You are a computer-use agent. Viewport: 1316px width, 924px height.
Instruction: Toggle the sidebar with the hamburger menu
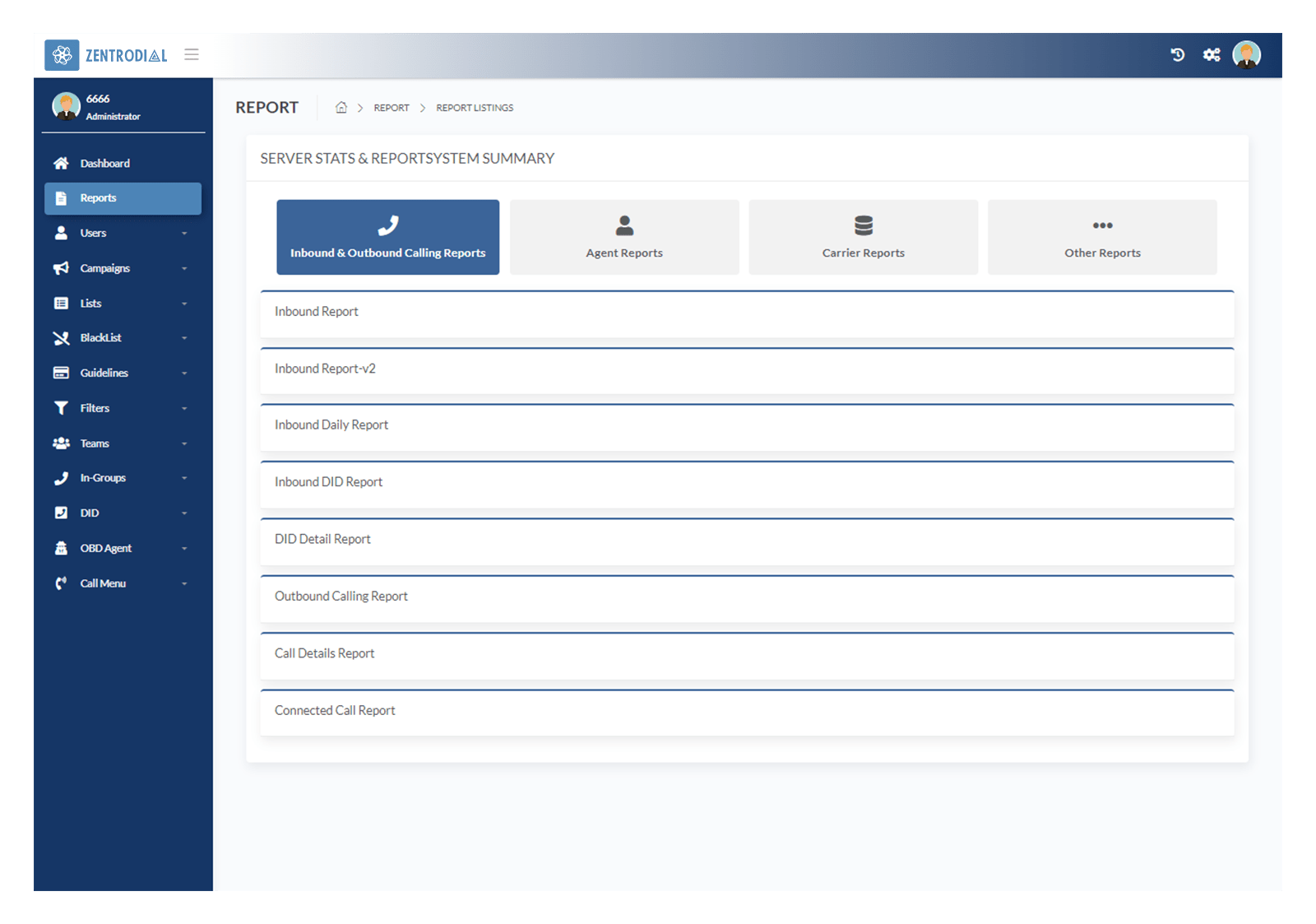tap(192, 54)
